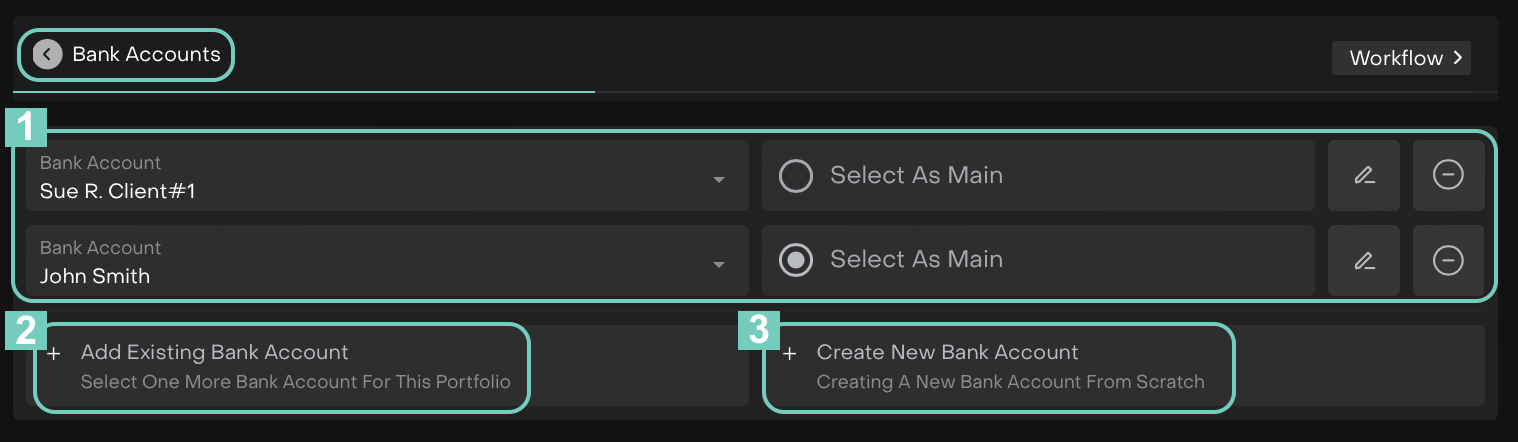Click the plus icon for Create New Bank Account
This screenshot has width=1518, height=442.
(789, 354)
